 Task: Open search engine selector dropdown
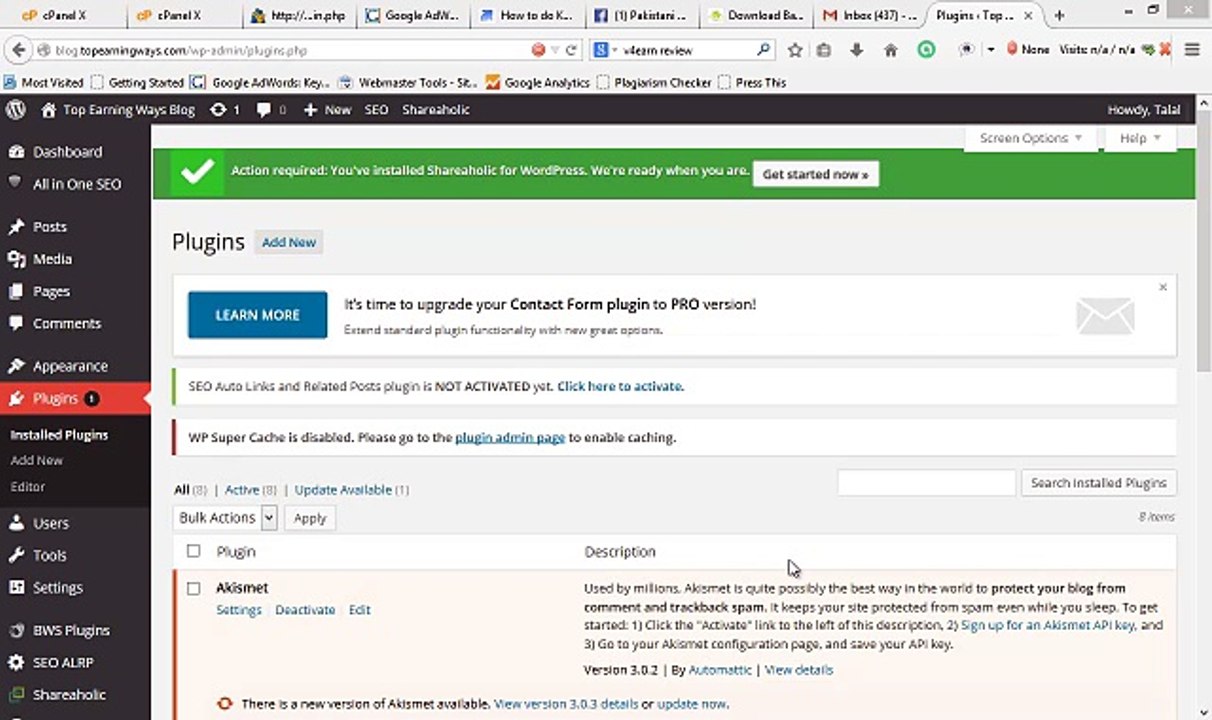coord(606,50)
